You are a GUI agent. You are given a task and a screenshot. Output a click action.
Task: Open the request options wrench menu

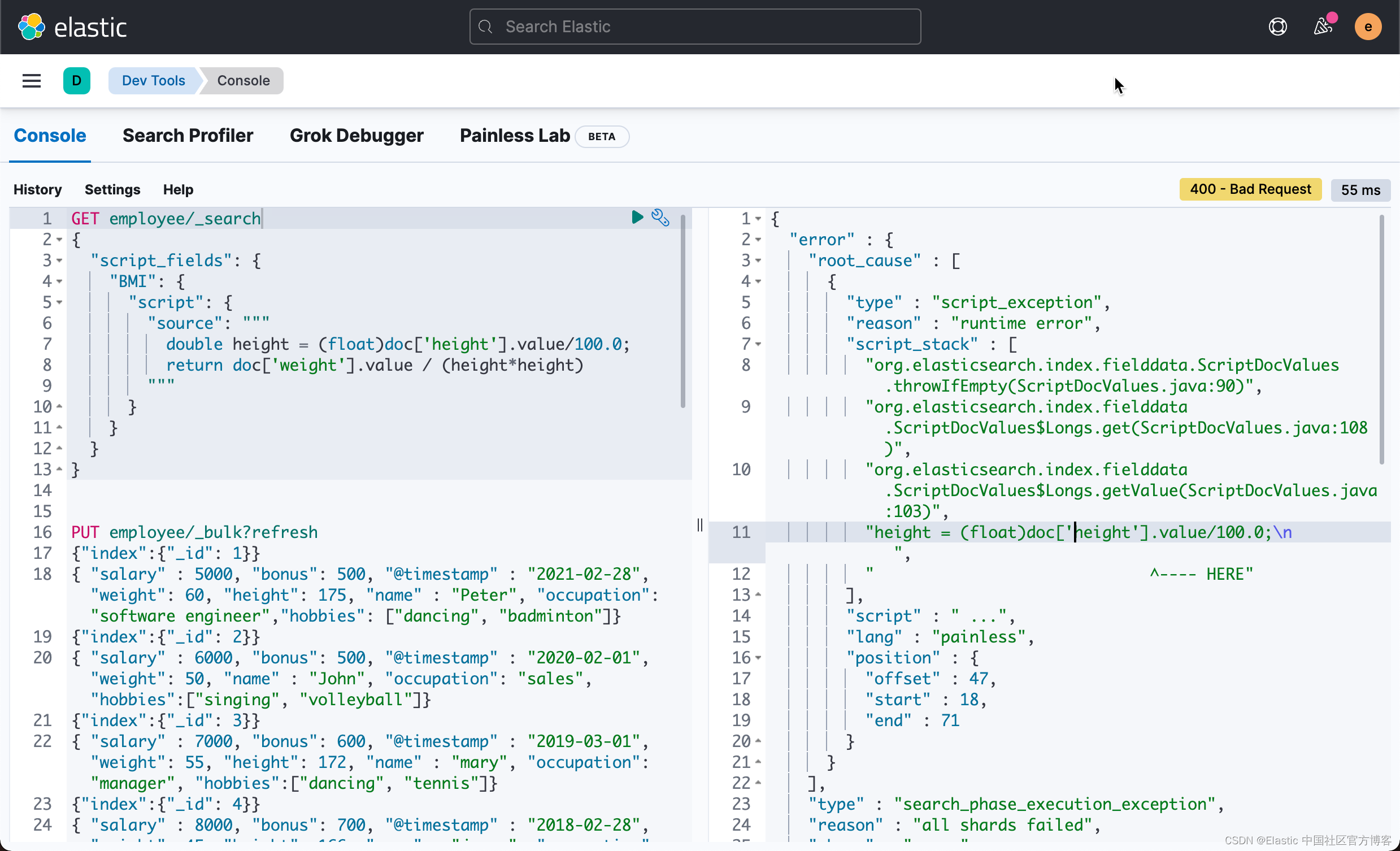coord(660,218)
